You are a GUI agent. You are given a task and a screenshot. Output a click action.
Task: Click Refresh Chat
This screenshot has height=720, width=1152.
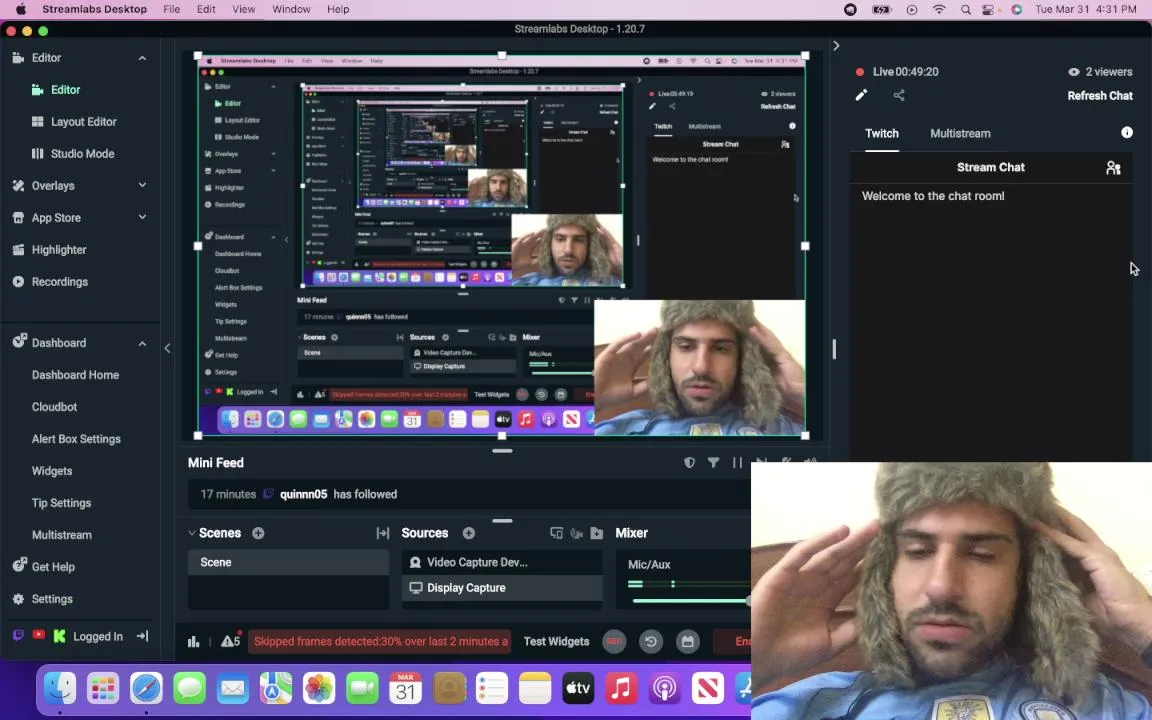pos(1100,96)
